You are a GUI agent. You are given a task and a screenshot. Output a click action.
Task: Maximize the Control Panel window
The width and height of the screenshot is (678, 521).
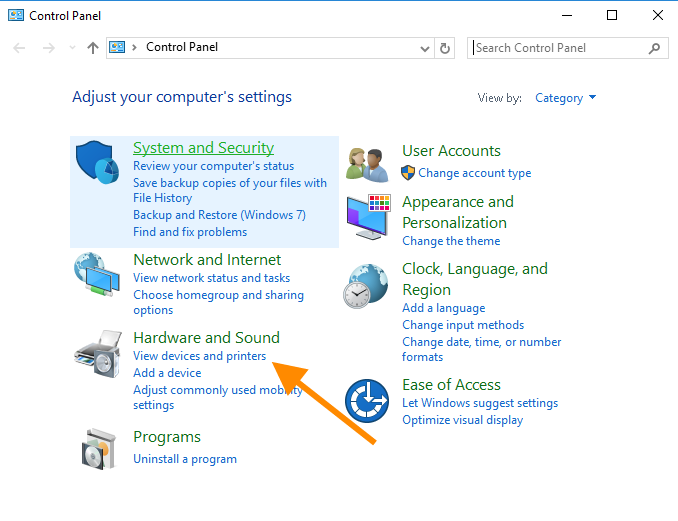pos(611,16)
